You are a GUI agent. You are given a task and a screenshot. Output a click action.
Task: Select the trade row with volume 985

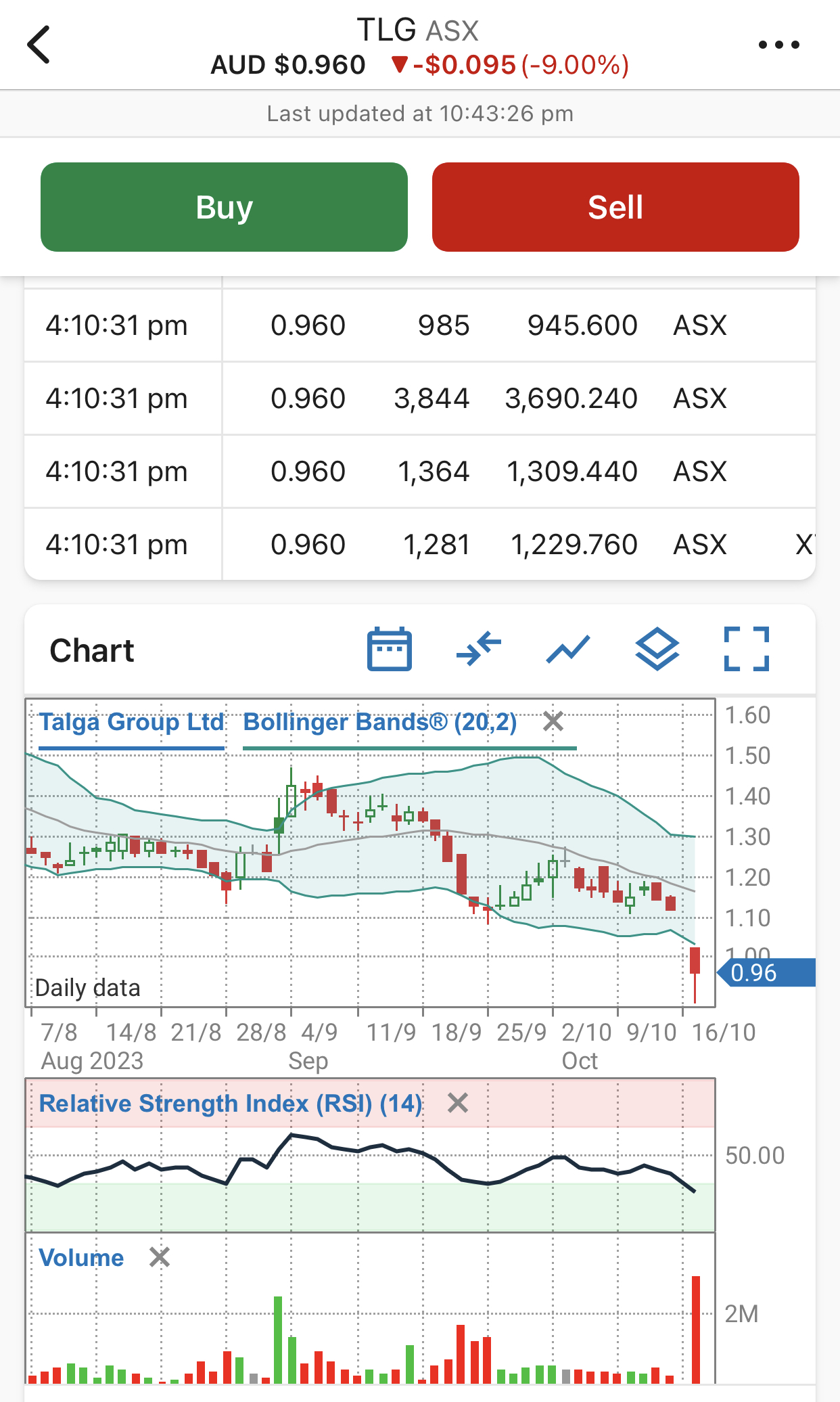(420, 325)
